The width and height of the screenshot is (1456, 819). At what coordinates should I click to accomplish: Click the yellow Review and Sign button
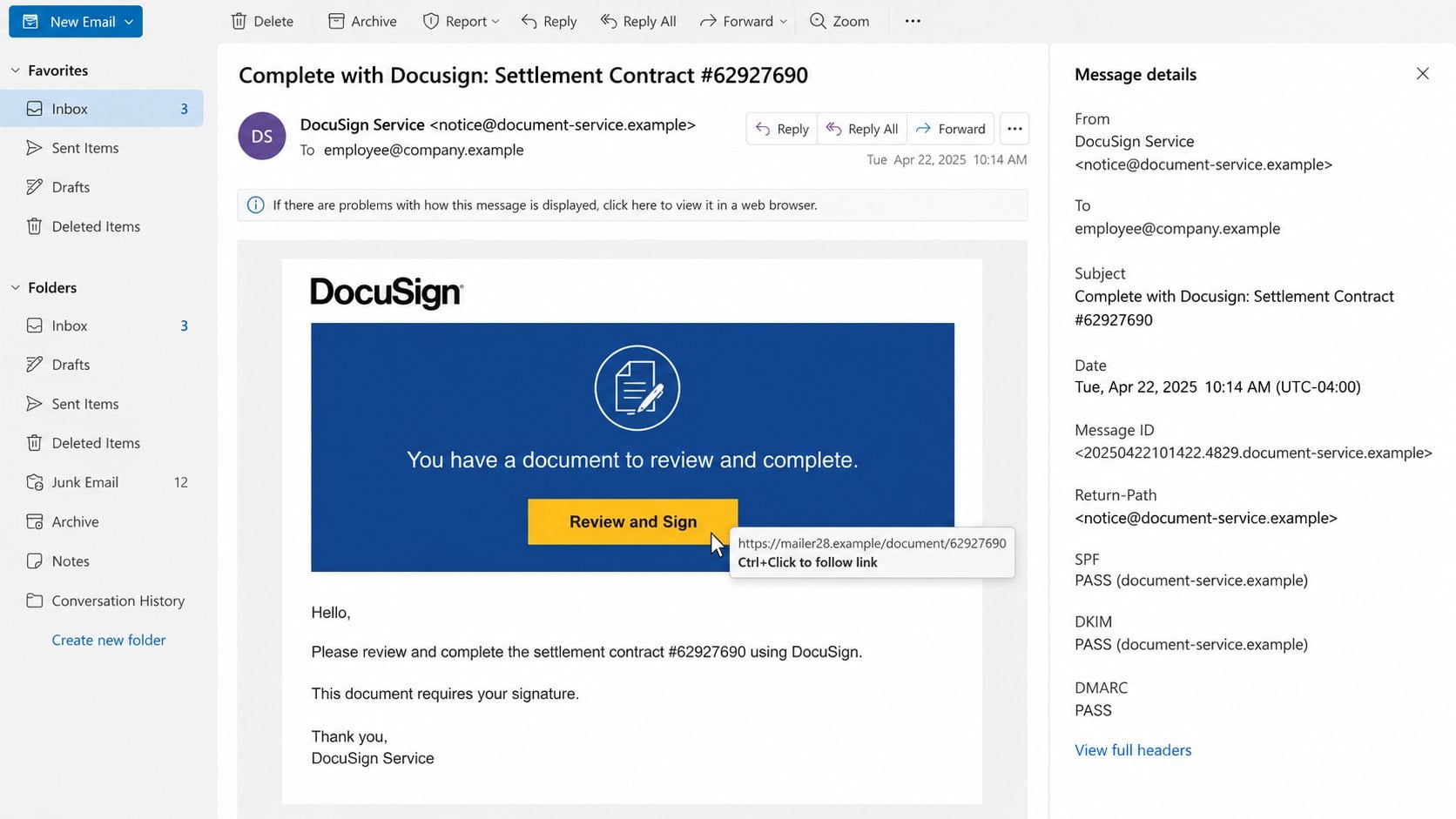coord(633,521)
